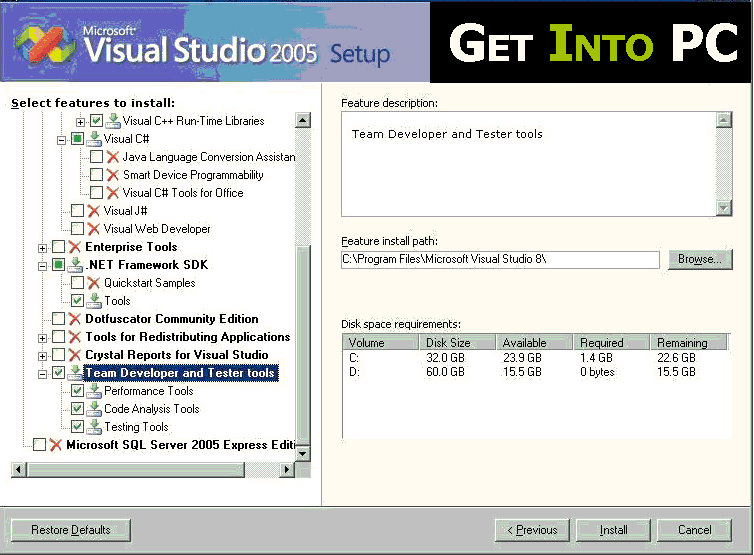The image size is (754, 555).
Task: Expand Tools for Redistributing Applications node
Action: pyautogui.click(x=42, y=338)
